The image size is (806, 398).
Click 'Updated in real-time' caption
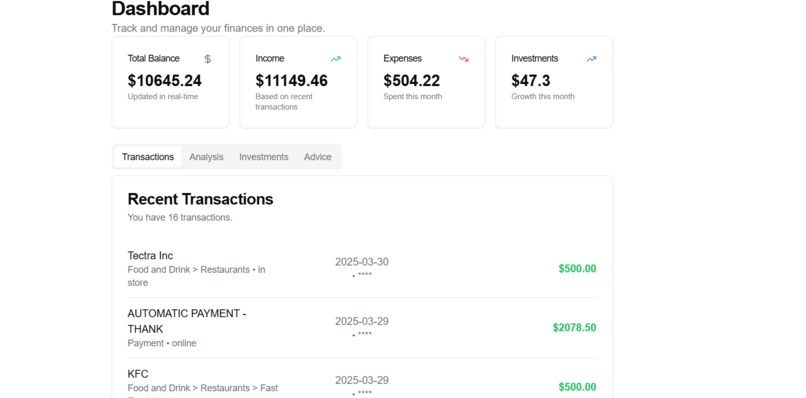pyautogui.click(x=163, y=97)
